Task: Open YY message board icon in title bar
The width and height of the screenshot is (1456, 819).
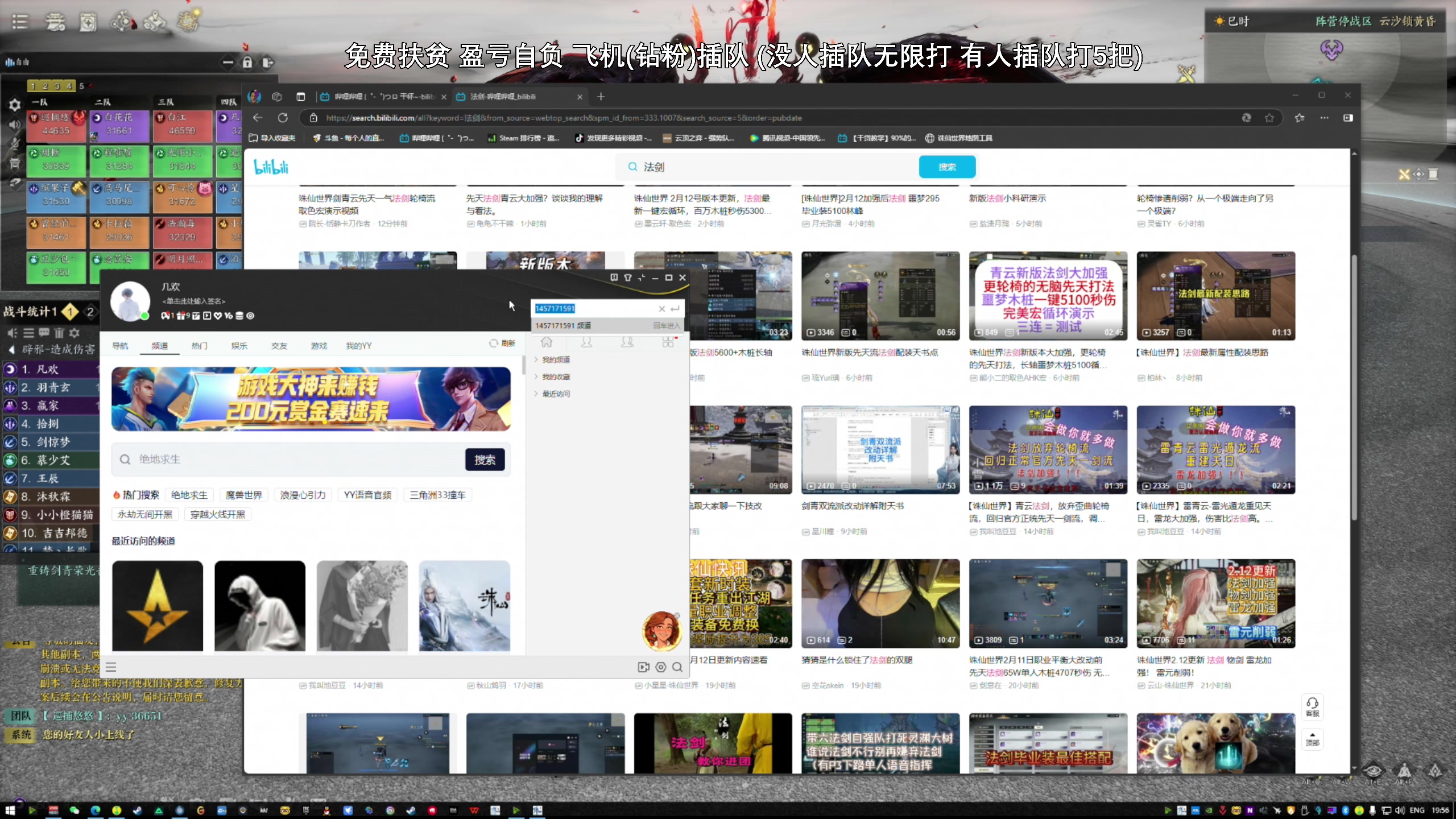Action: [x=614, y=278]
